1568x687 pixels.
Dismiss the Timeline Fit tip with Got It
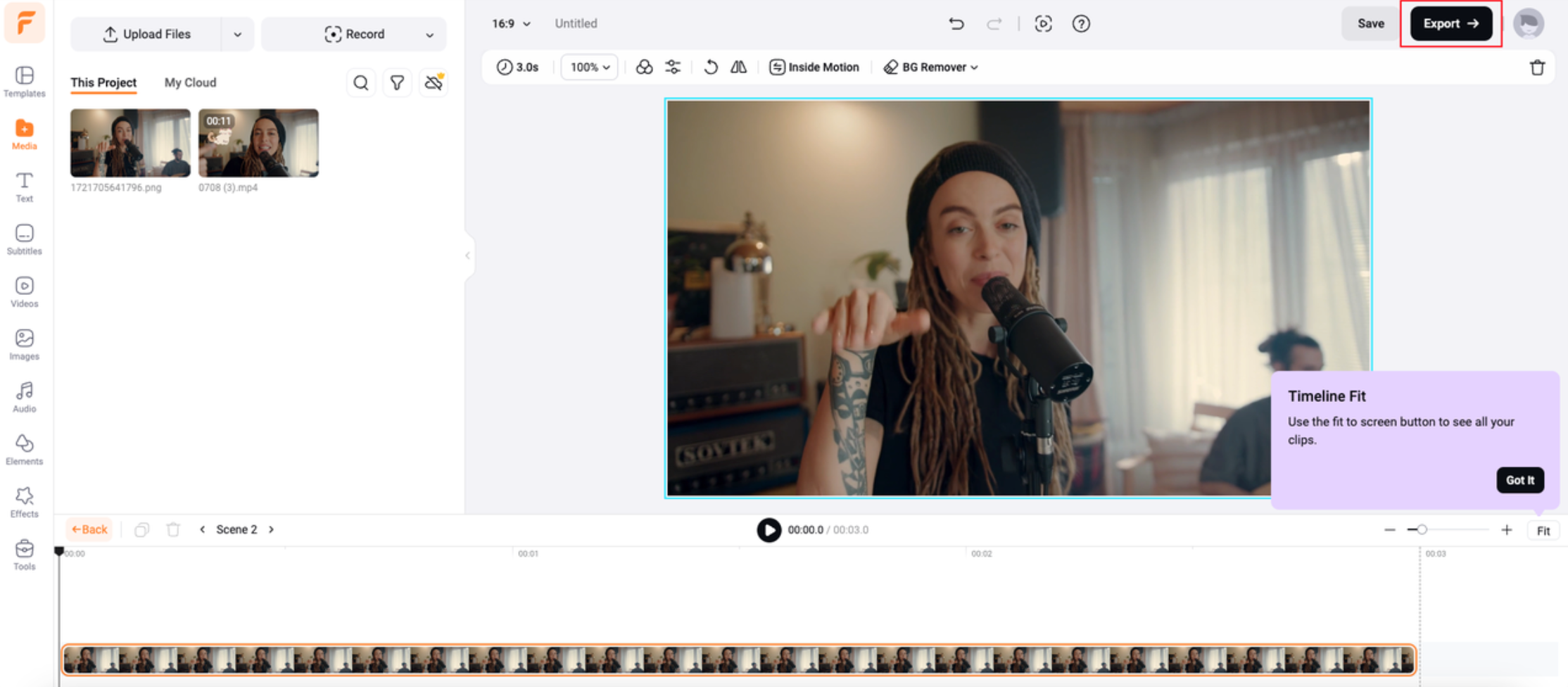[1520, 479]
